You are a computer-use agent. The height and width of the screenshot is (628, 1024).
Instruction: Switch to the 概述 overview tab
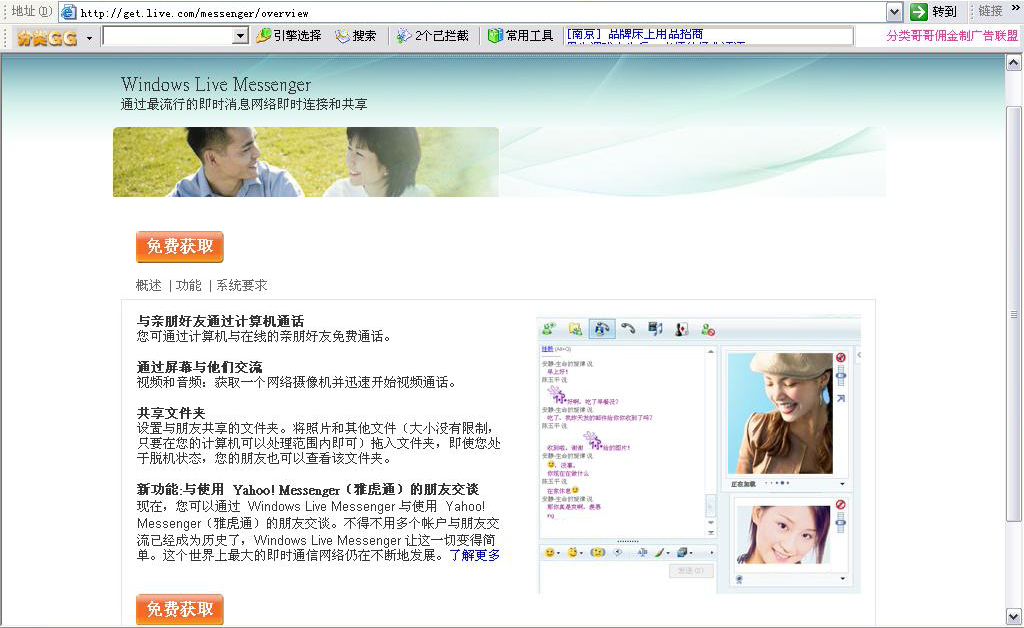tap(148, 285)
